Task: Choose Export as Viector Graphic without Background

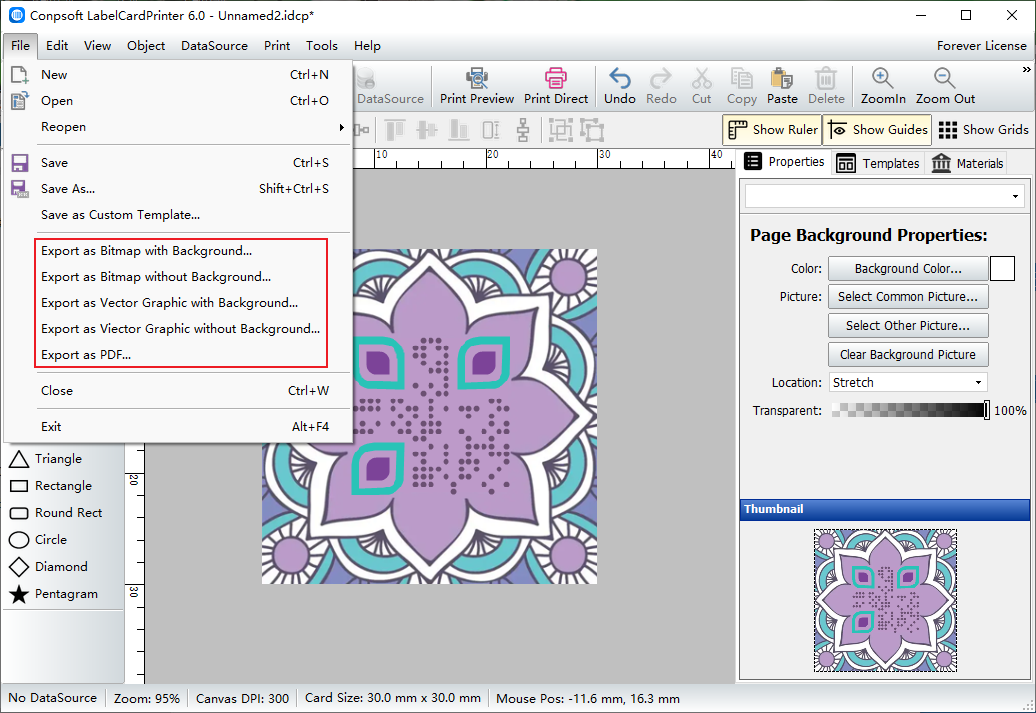Action: pyautogui.click(x=180, y=328)
